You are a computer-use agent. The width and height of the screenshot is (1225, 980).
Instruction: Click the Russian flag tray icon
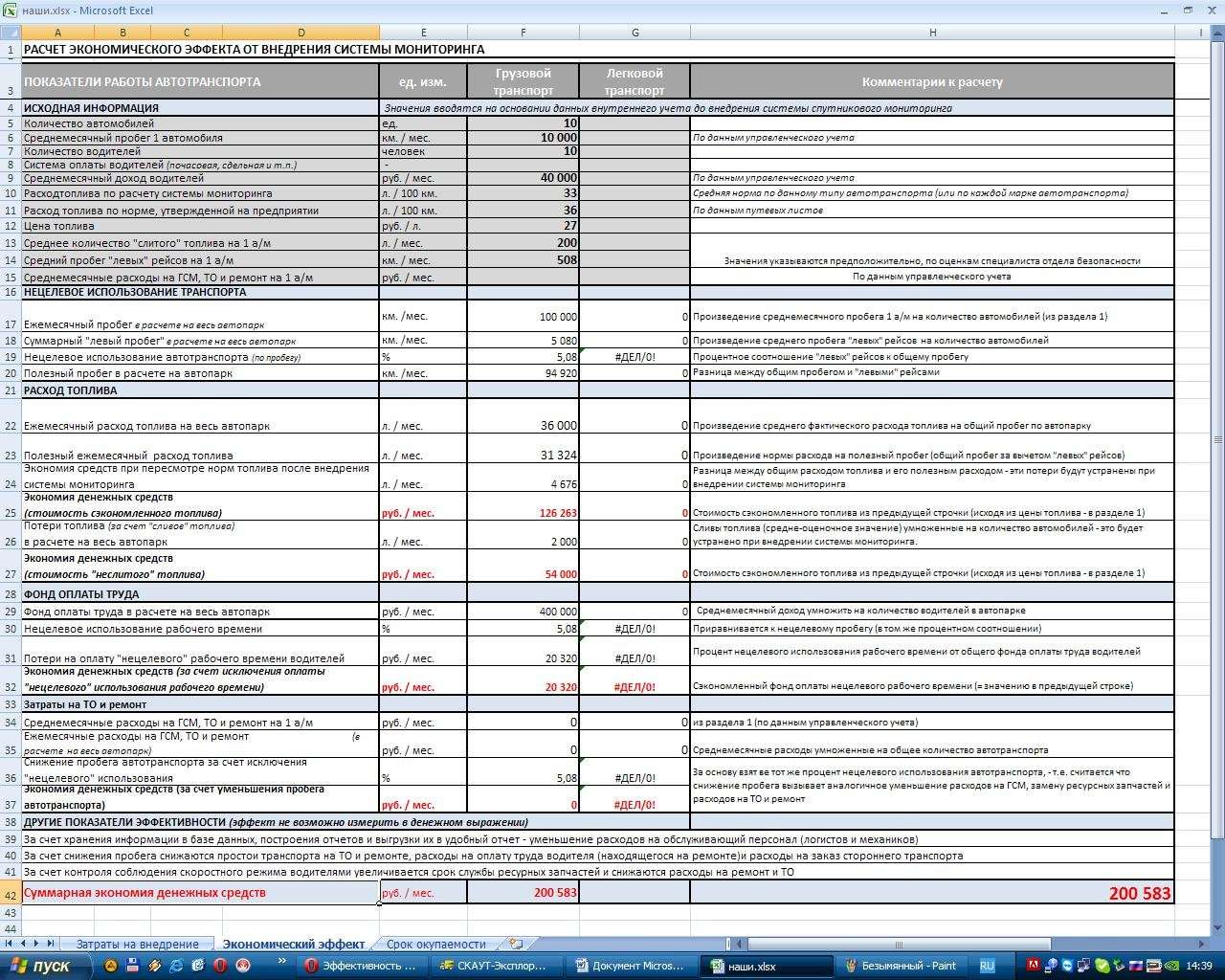(1135, 966)
